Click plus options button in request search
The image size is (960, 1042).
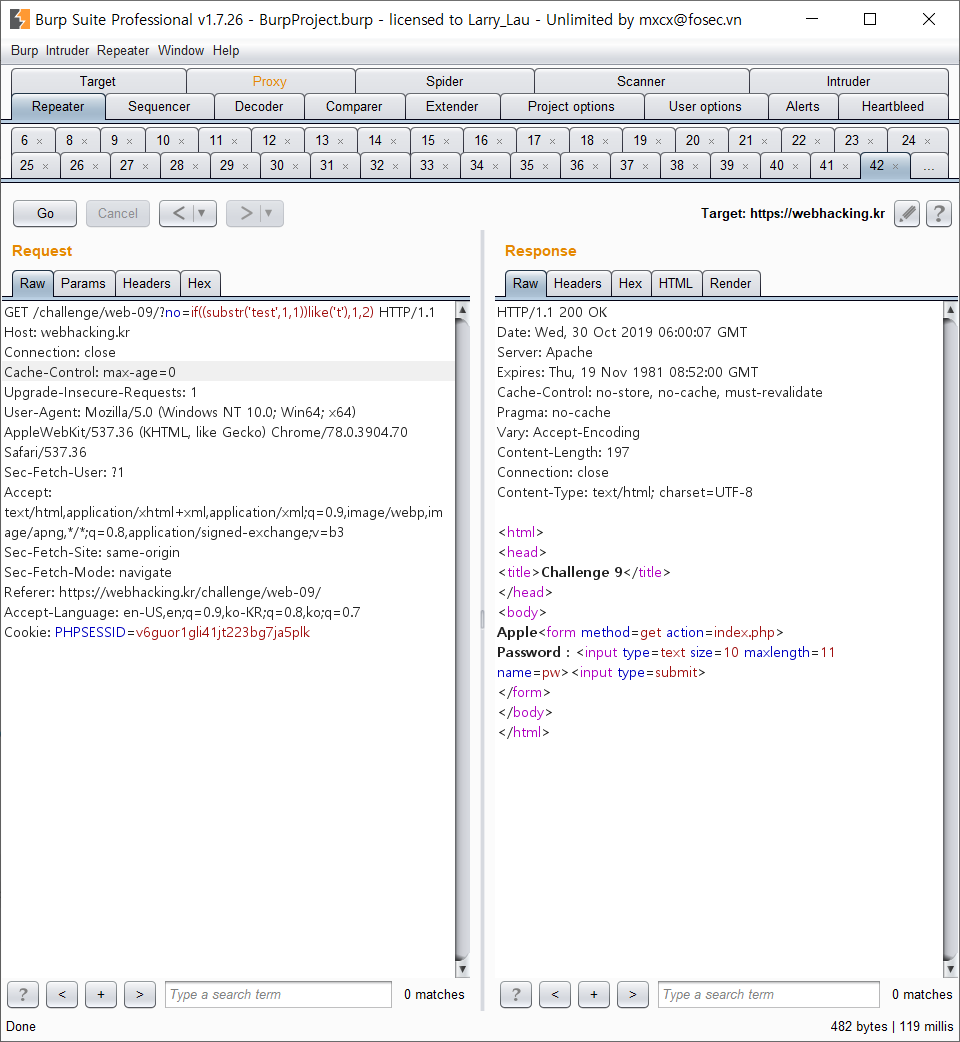(101, 995)
